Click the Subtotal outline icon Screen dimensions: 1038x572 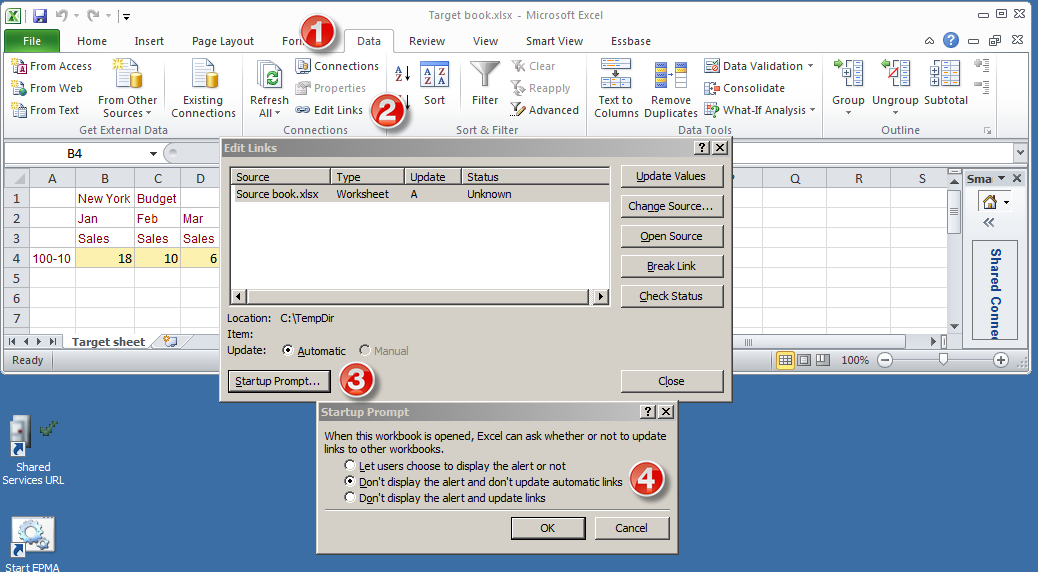(945, 73)
